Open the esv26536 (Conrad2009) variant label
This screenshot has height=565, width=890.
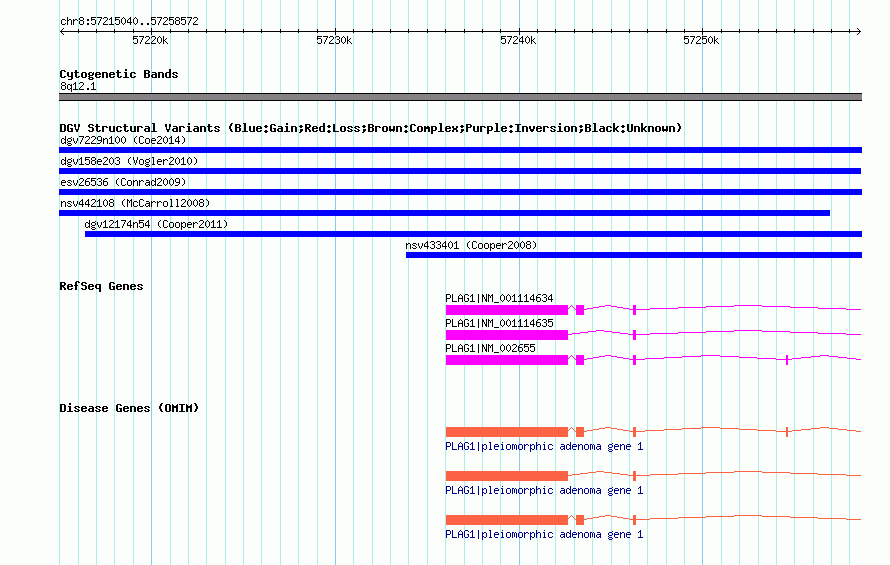tap(123, 182)
